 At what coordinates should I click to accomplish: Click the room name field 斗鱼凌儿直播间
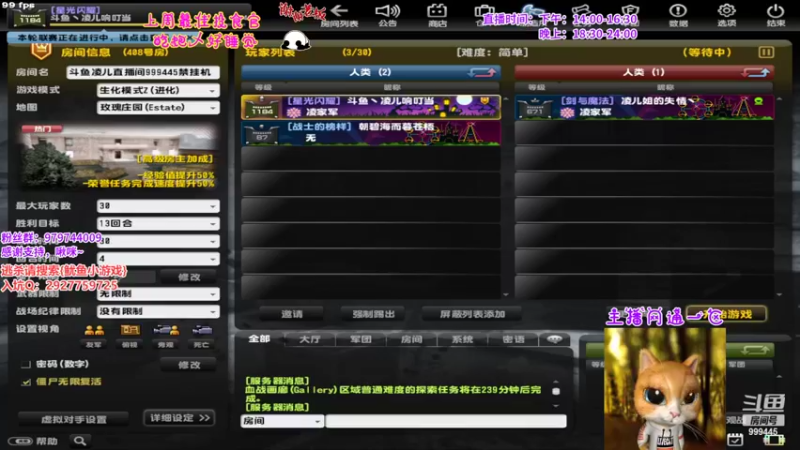click(x=143, y=72)
